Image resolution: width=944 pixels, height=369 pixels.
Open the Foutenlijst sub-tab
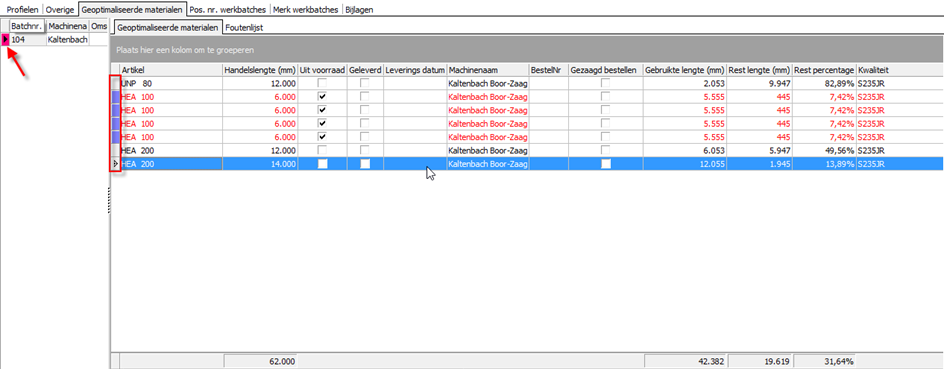coord(244,27)
